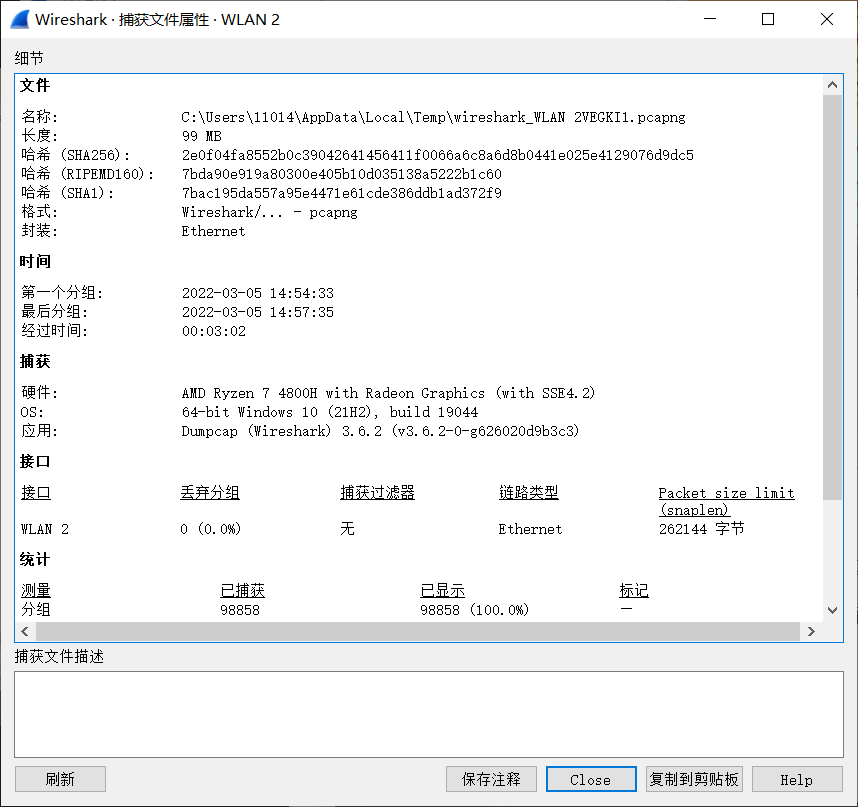Screen dimensions: 858x807
Task: Click the 链路类型 column header
Action: pos(529,493)
